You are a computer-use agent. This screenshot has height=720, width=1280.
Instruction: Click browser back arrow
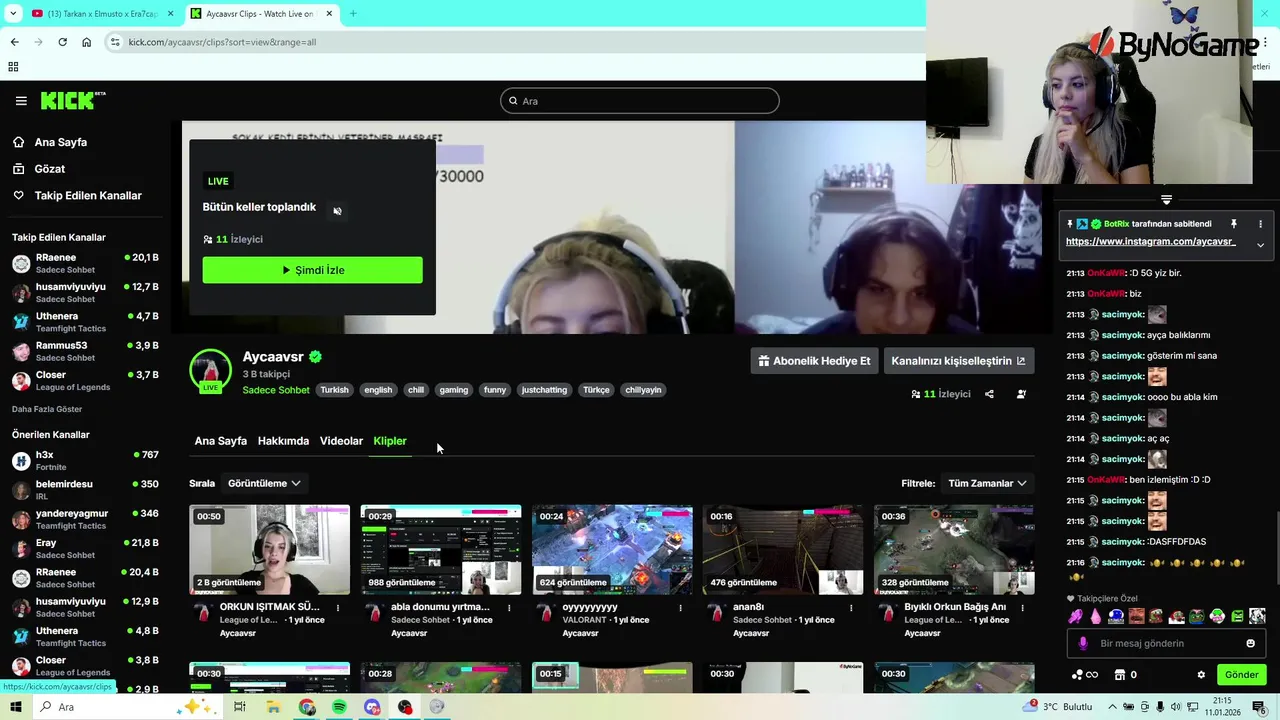tap(14, 42)
